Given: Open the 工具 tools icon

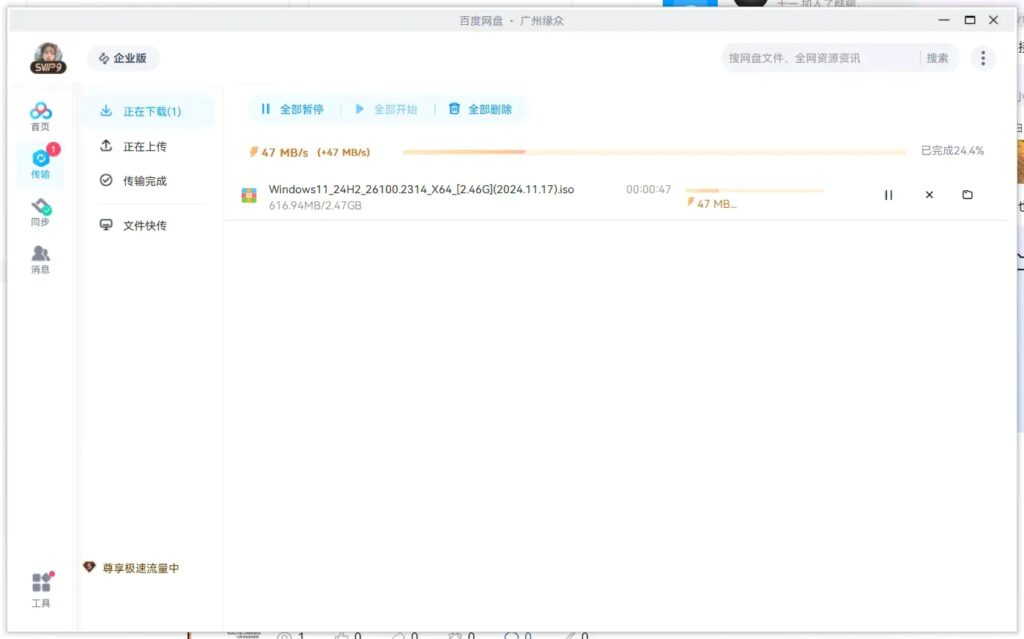Looking at the screenshot, I should click(x=40, y=589).
